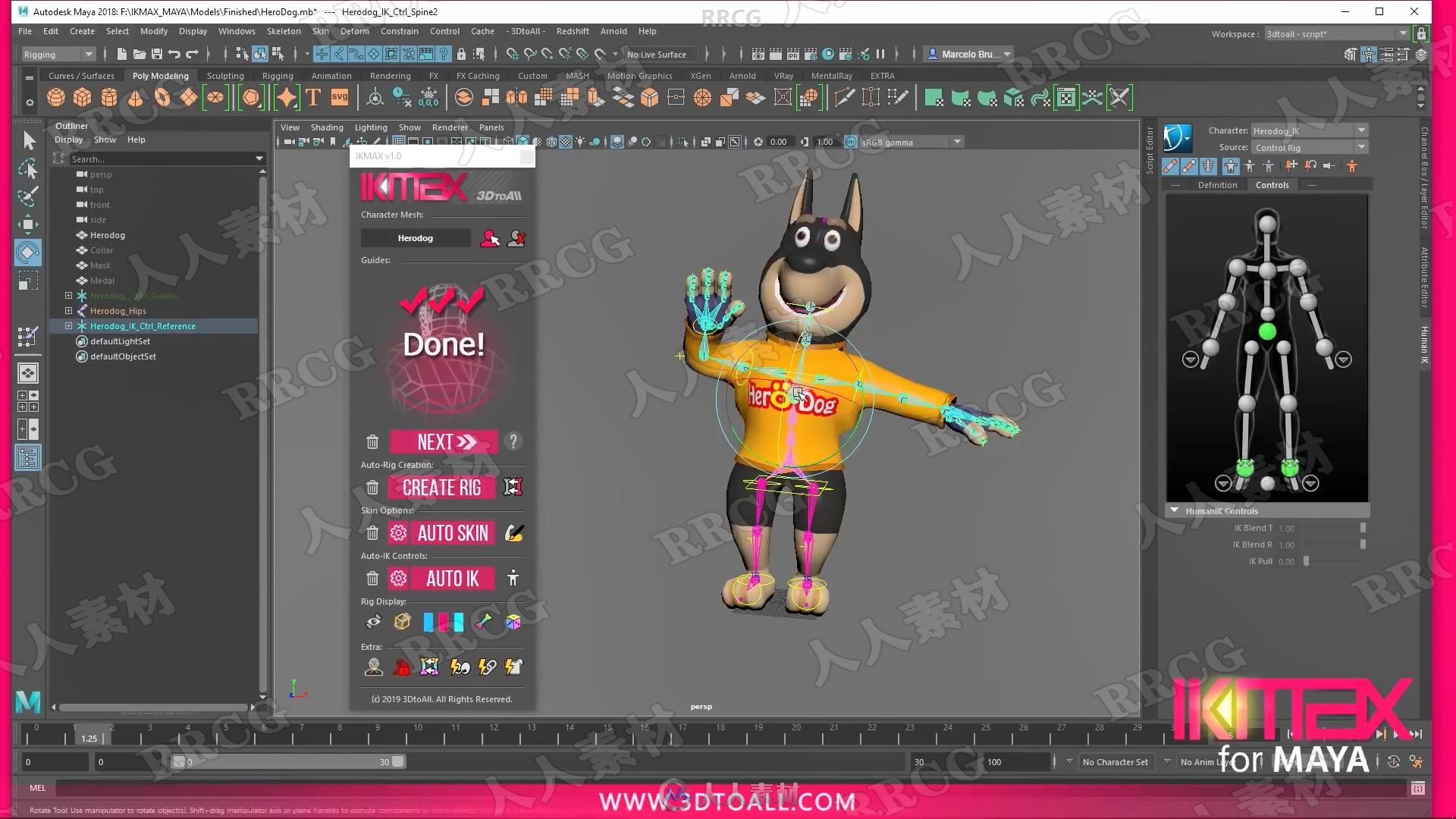Viewport: 1456px width, 819px height.
Task: Click the Herodog character mesh field
Action: tap(416, 238)
